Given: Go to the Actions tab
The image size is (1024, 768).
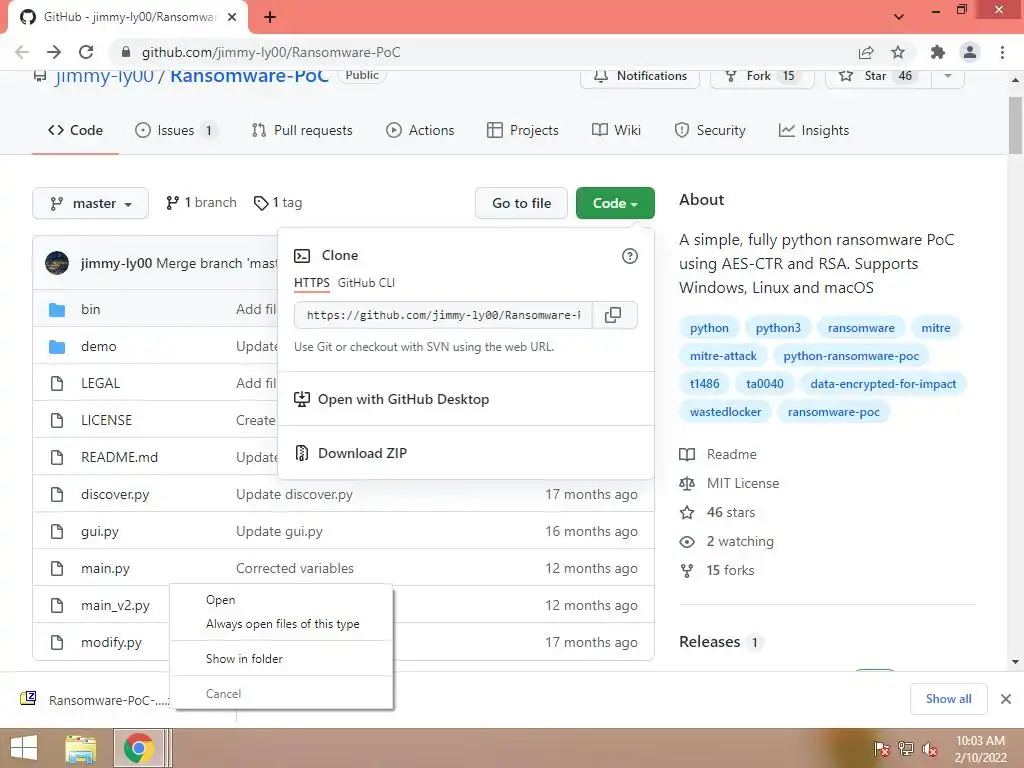Looking at the screenshot, I should click(x=420, y=130).
